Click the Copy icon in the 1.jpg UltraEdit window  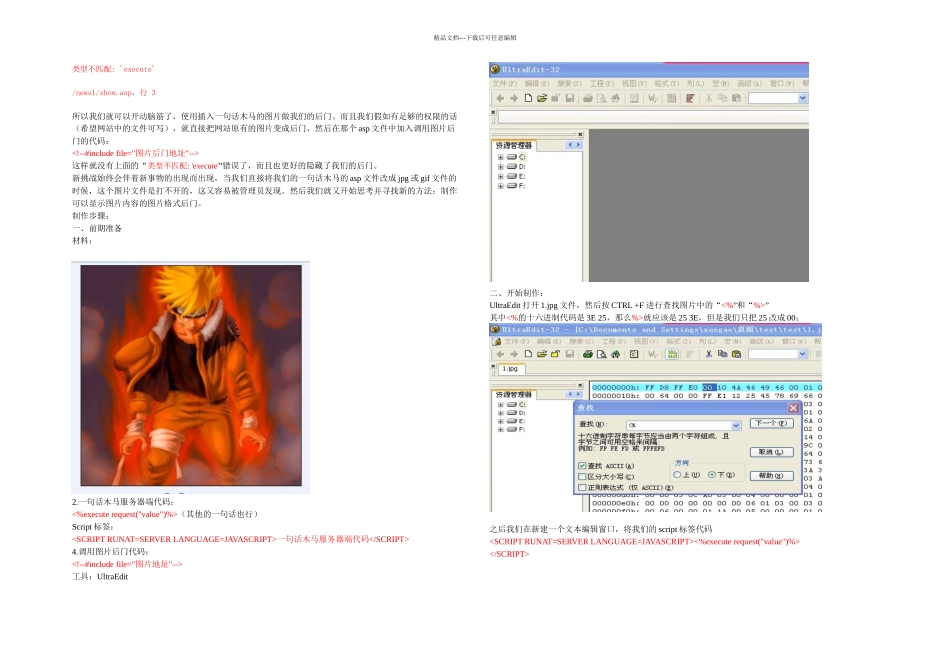click(x=722, y=354)
